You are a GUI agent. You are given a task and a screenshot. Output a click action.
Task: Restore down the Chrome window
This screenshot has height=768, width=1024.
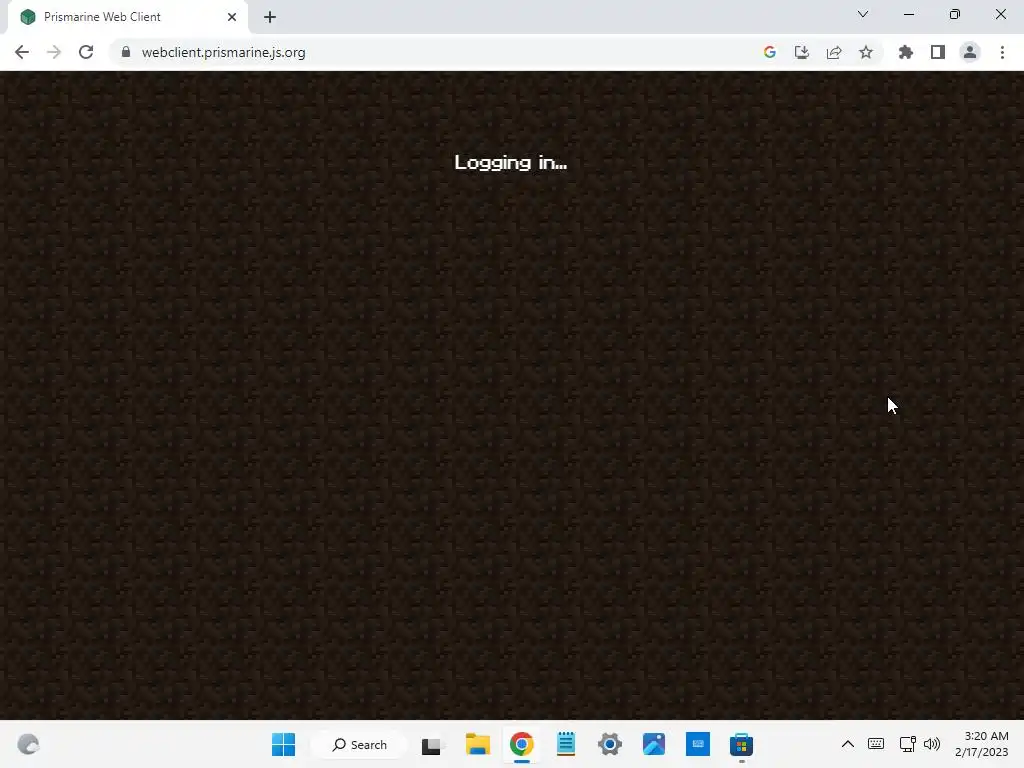(x=955, y=14)
